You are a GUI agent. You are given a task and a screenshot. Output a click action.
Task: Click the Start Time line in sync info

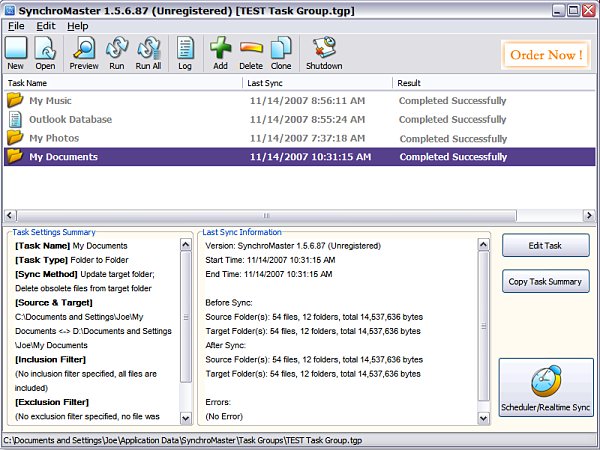(270, 260)
